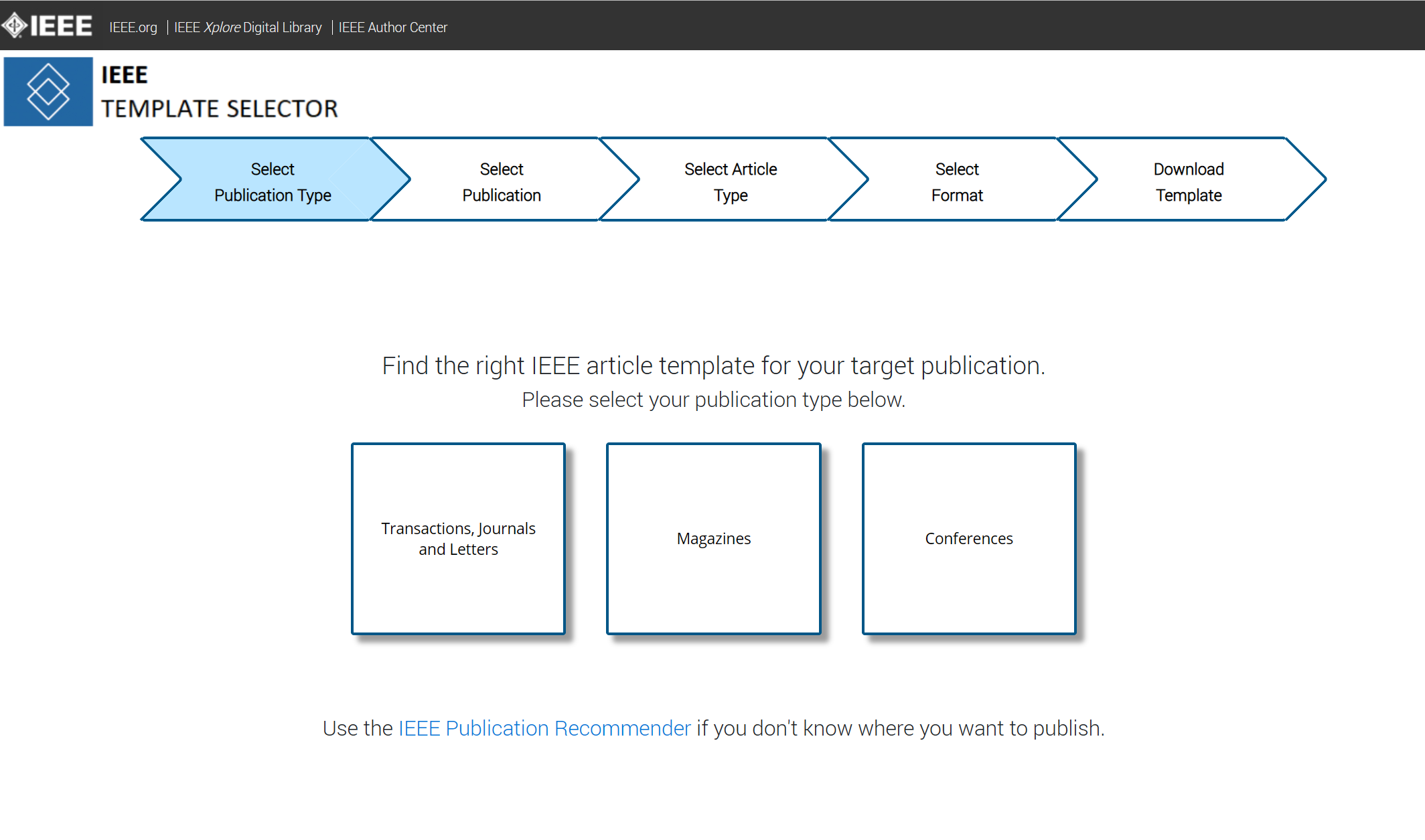Choose Transactions, Journals and Letters card
1425x840 pixels.
459,538
